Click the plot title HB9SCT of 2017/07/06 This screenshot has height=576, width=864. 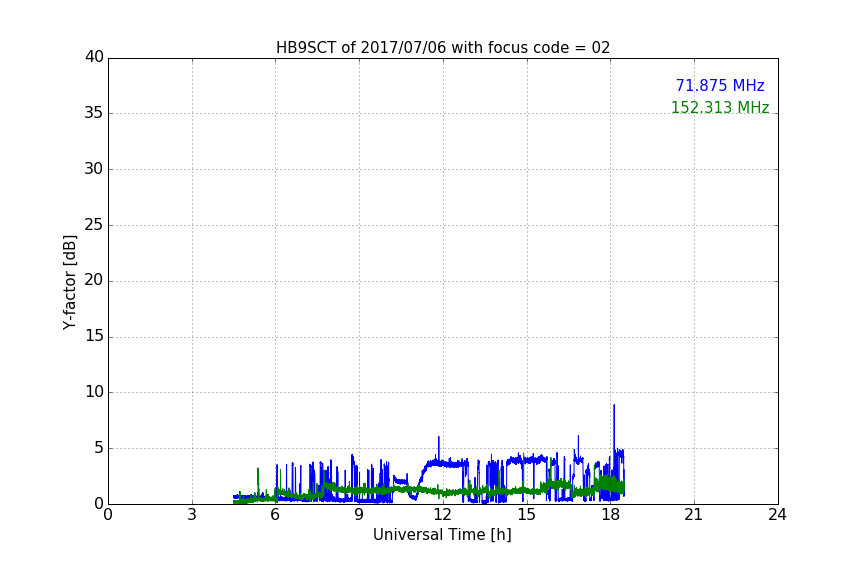point(443,48)
